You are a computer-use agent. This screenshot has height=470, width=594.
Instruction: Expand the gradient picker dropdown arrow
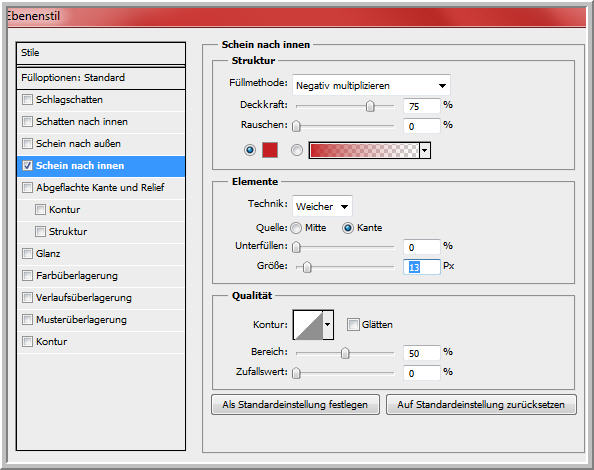point(425,150)
